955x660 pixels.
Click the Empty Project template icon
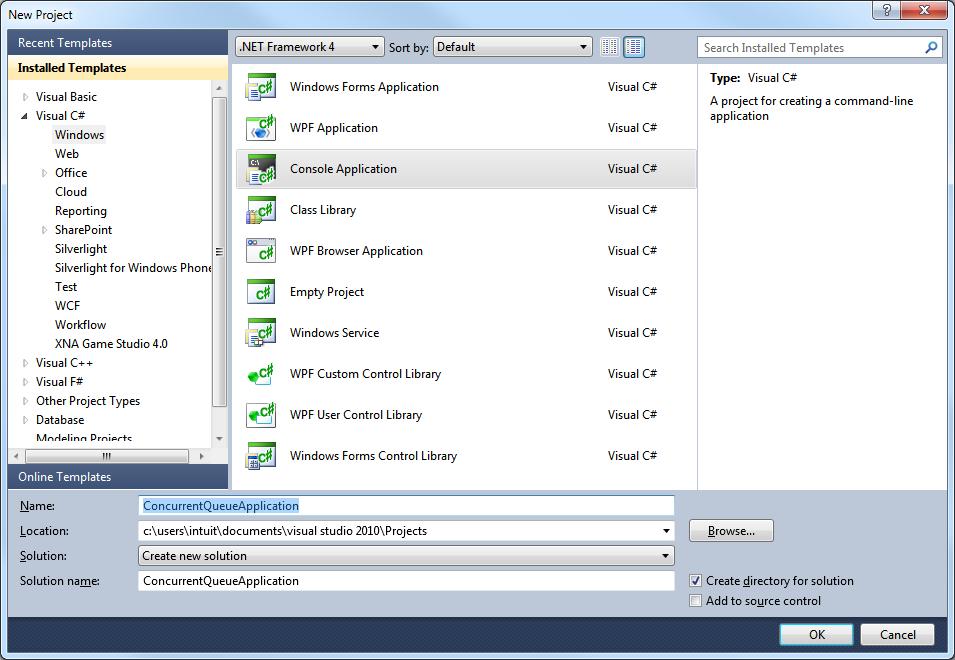(261, 292)
